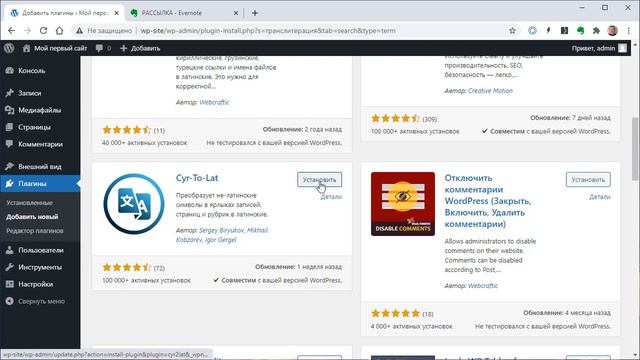Open Редактор плагинов submenu
Viewport: 640px width, 360px height.
click(x=35, y=231)
